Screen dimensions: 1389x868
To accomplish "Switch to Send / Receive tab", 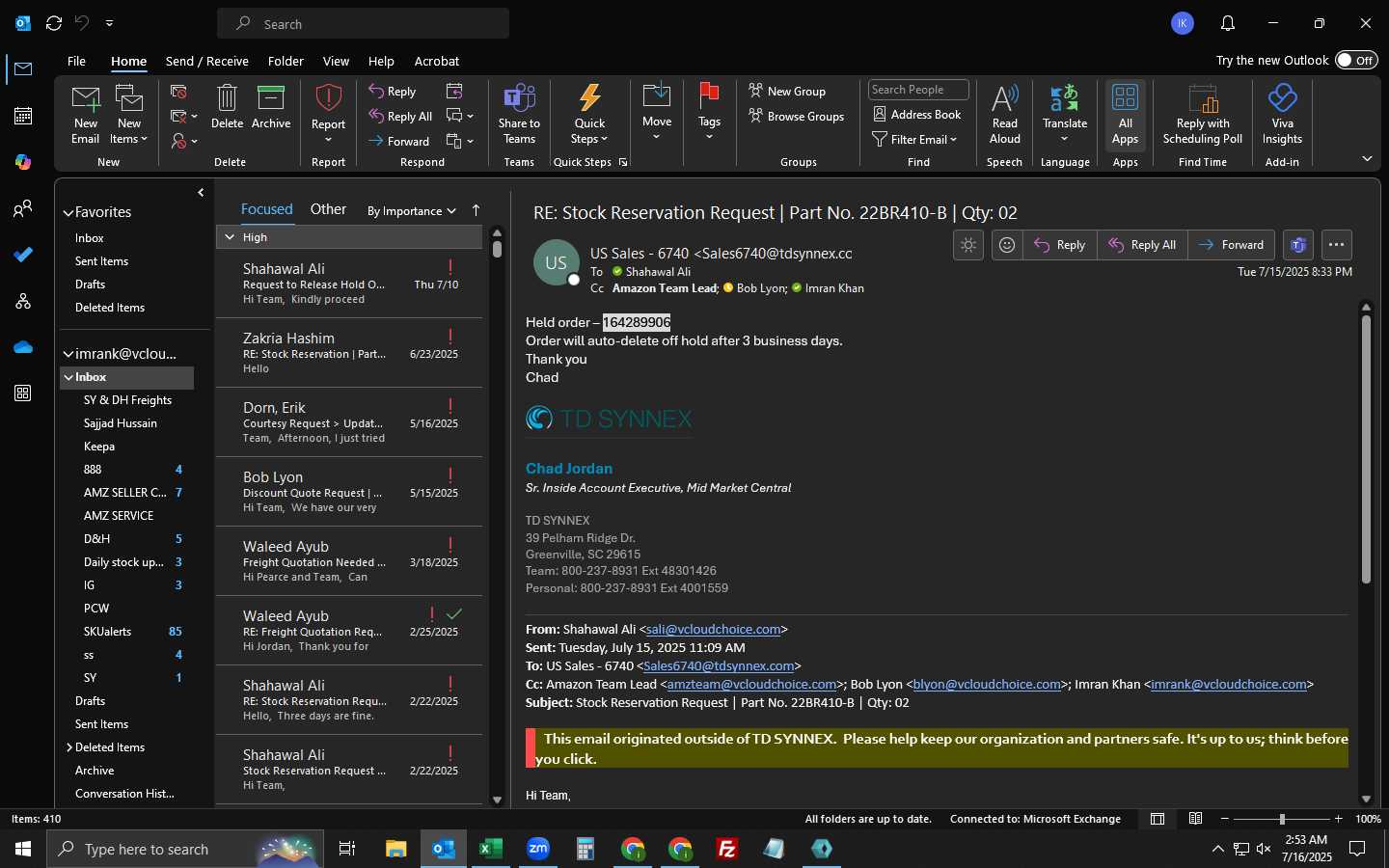I will point(207,61).
